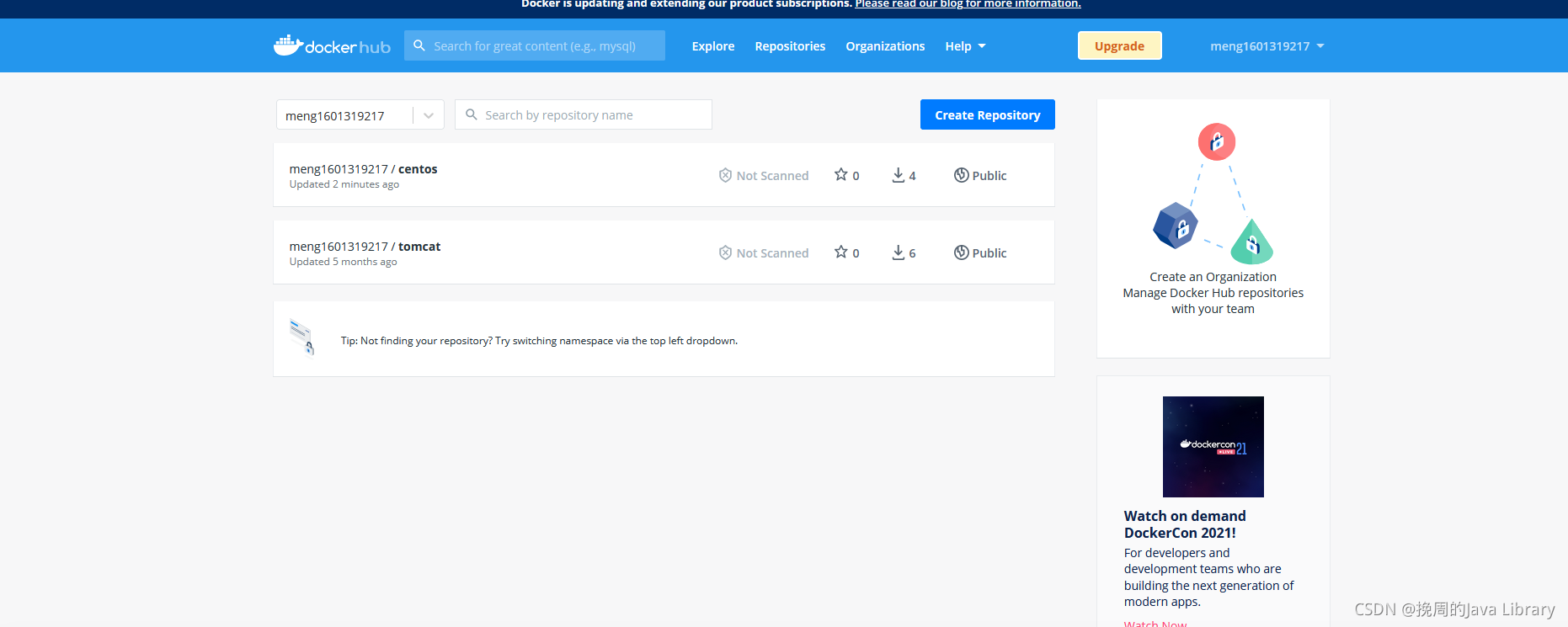Click the blue hexagon lock icon
The width and height of the screenshot is (1568, 627).
coord(1175,226)
